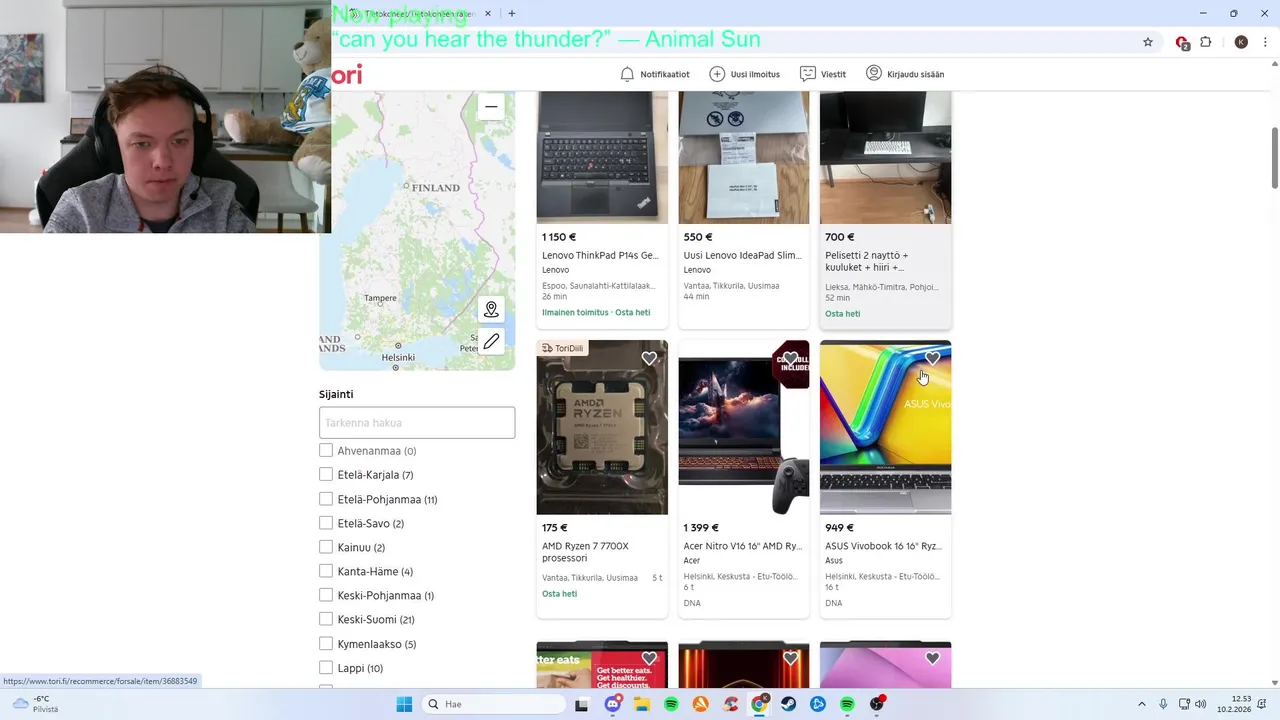Show hidden system tray icons
The height and width of the screenshot is (720, 1280).
[1141, 704]
